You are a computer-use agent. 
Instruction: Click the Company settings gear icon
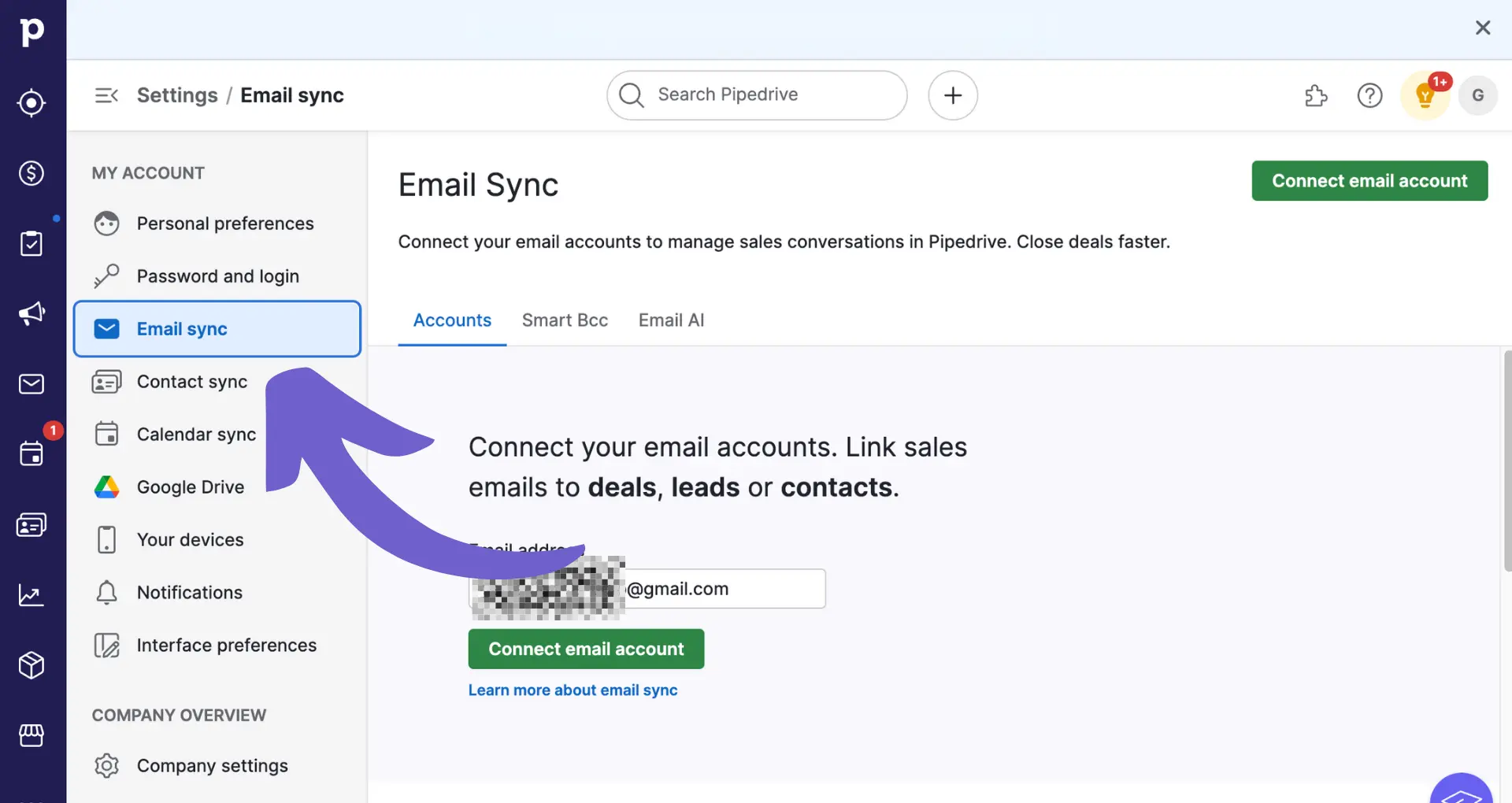point(106,766)
